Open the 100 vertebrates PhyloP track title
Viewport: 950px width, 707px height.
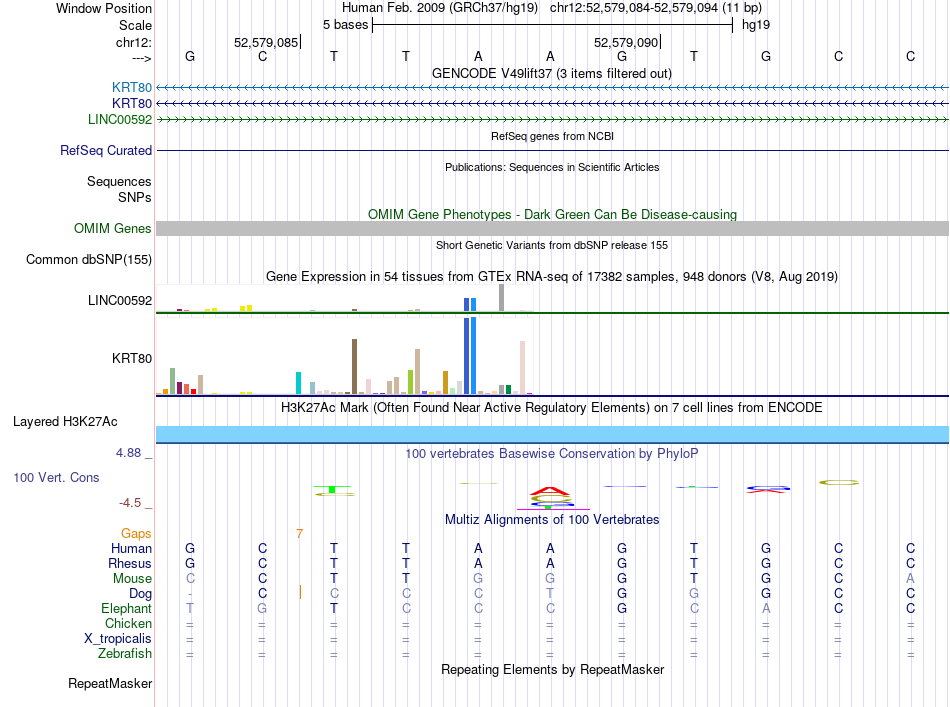[551, 453]
